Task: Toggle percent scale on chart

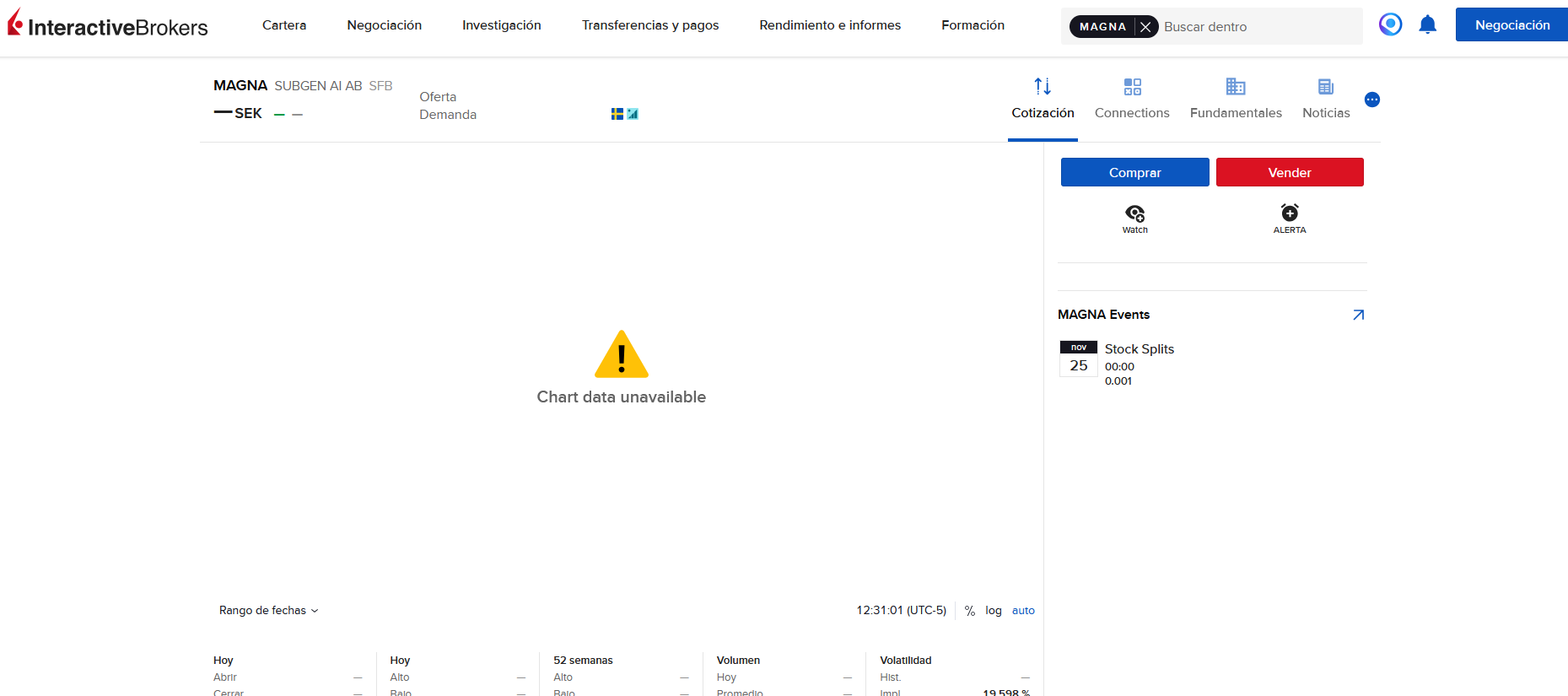Action: tap(970, 611)
